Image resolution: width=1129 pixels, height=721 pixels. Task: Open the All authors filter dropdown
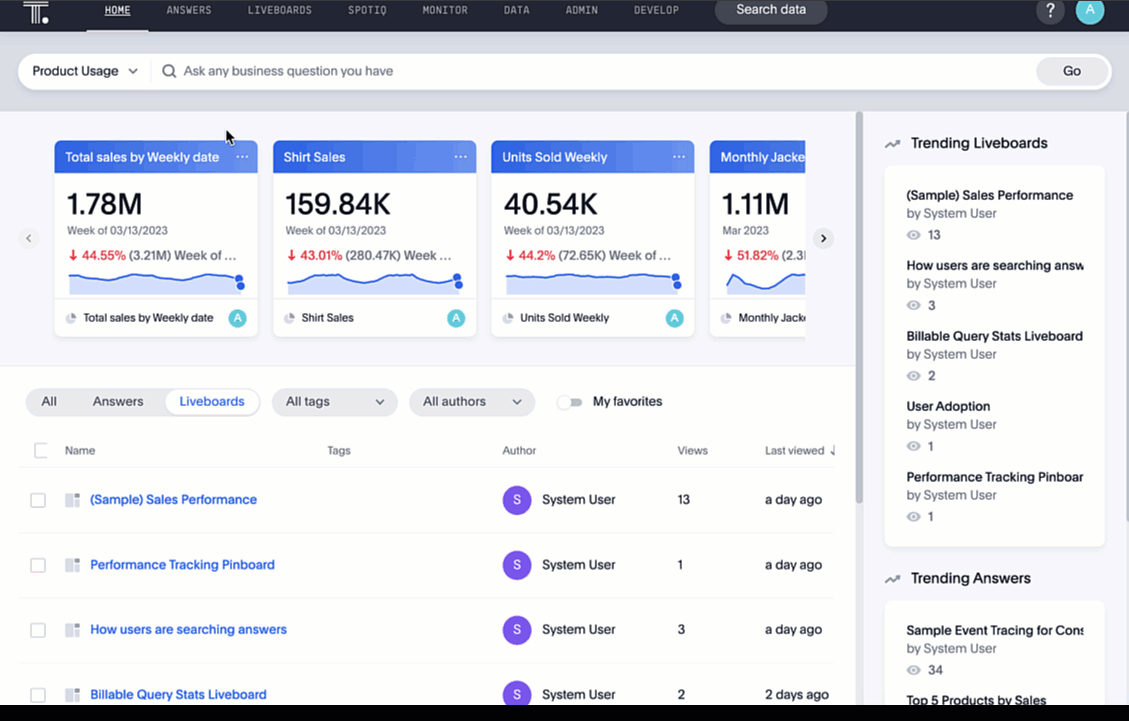471,402
